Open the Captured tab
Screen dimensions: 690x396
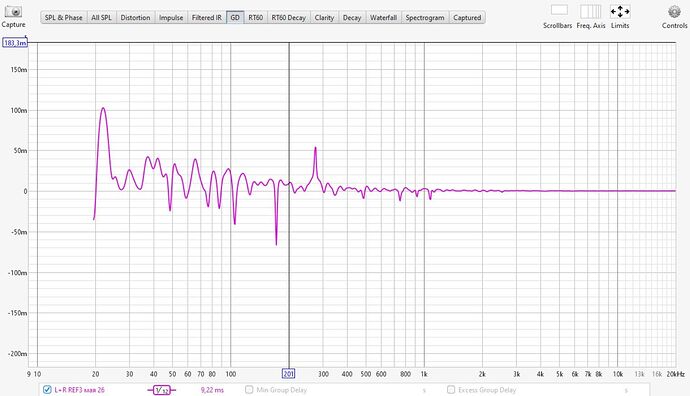click(467, 18)
